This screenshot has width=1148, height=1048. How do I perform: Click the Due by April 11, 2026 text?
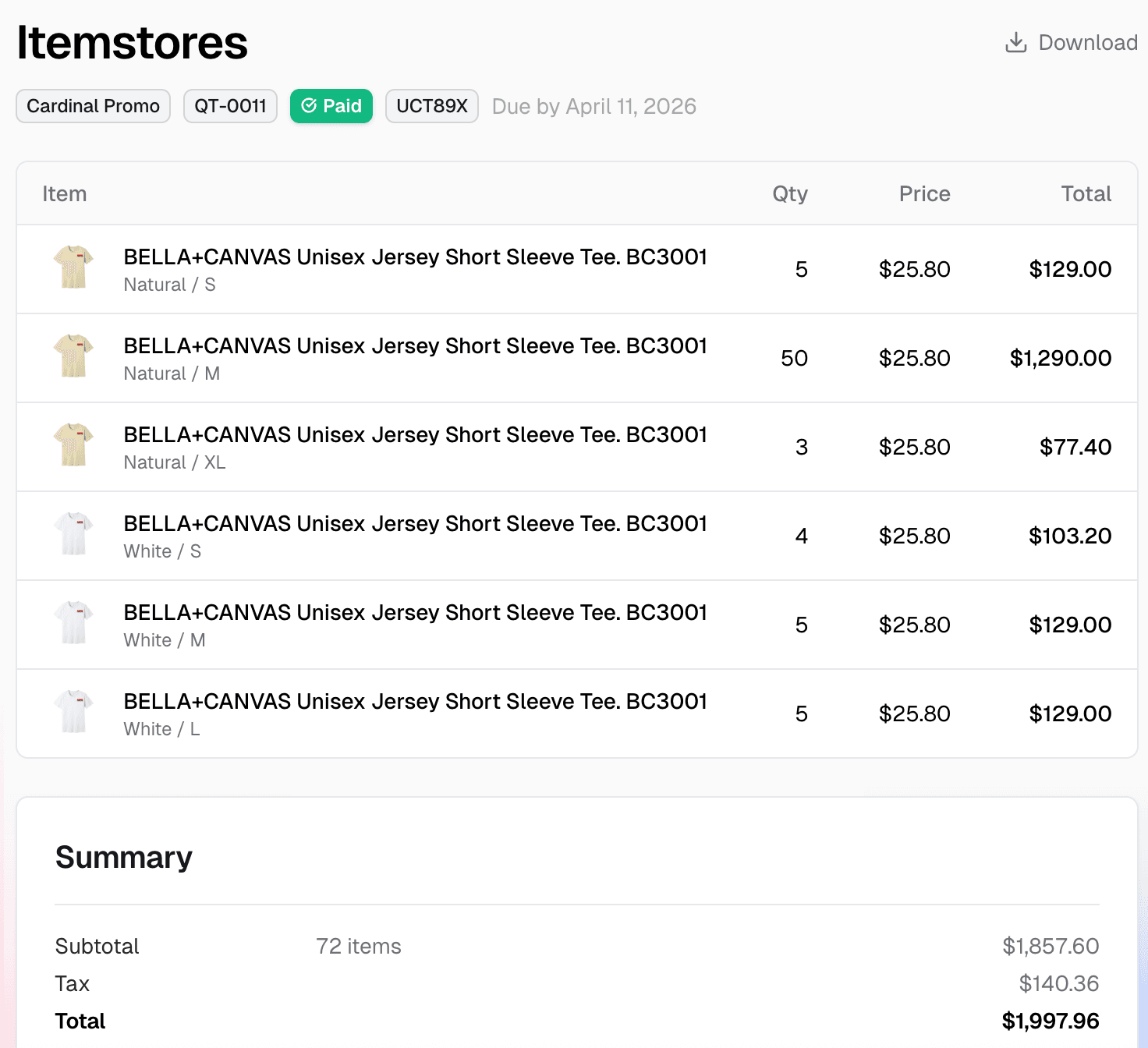[593, 106]
